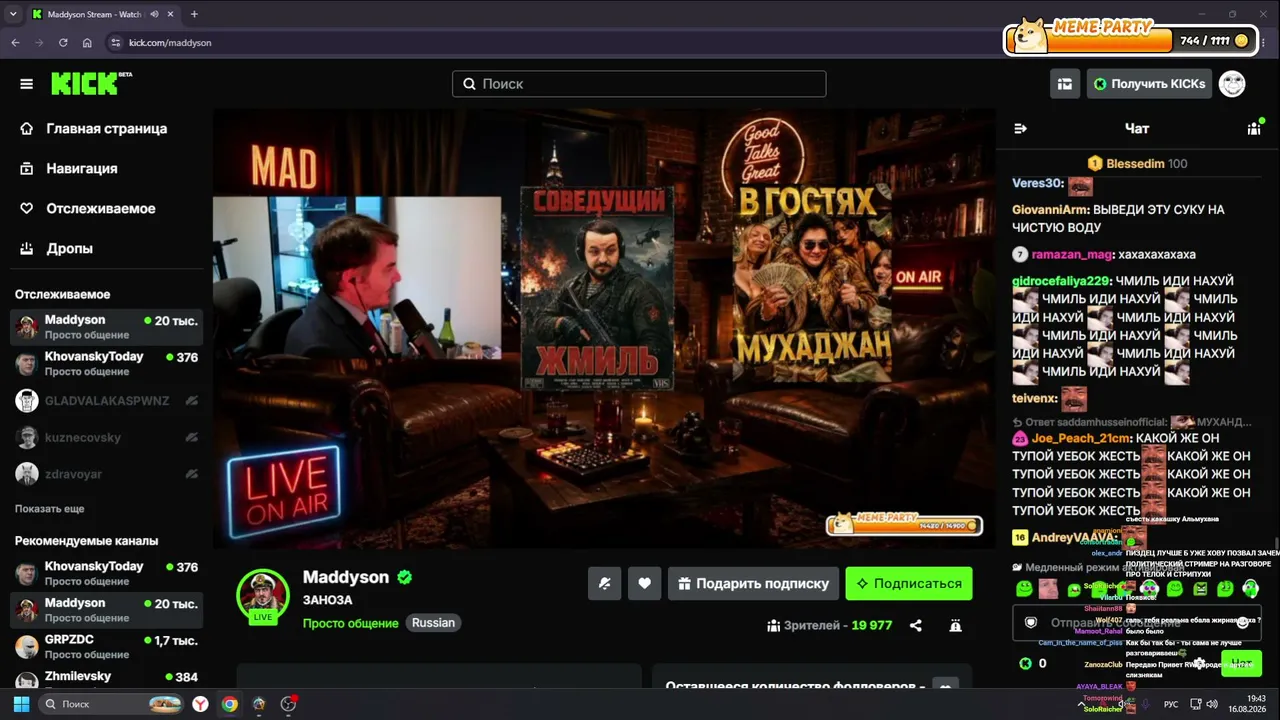Open offline channel zdravoyar
The height and width of the screenshot is (720, 1280).
click(x=107, y=474)
